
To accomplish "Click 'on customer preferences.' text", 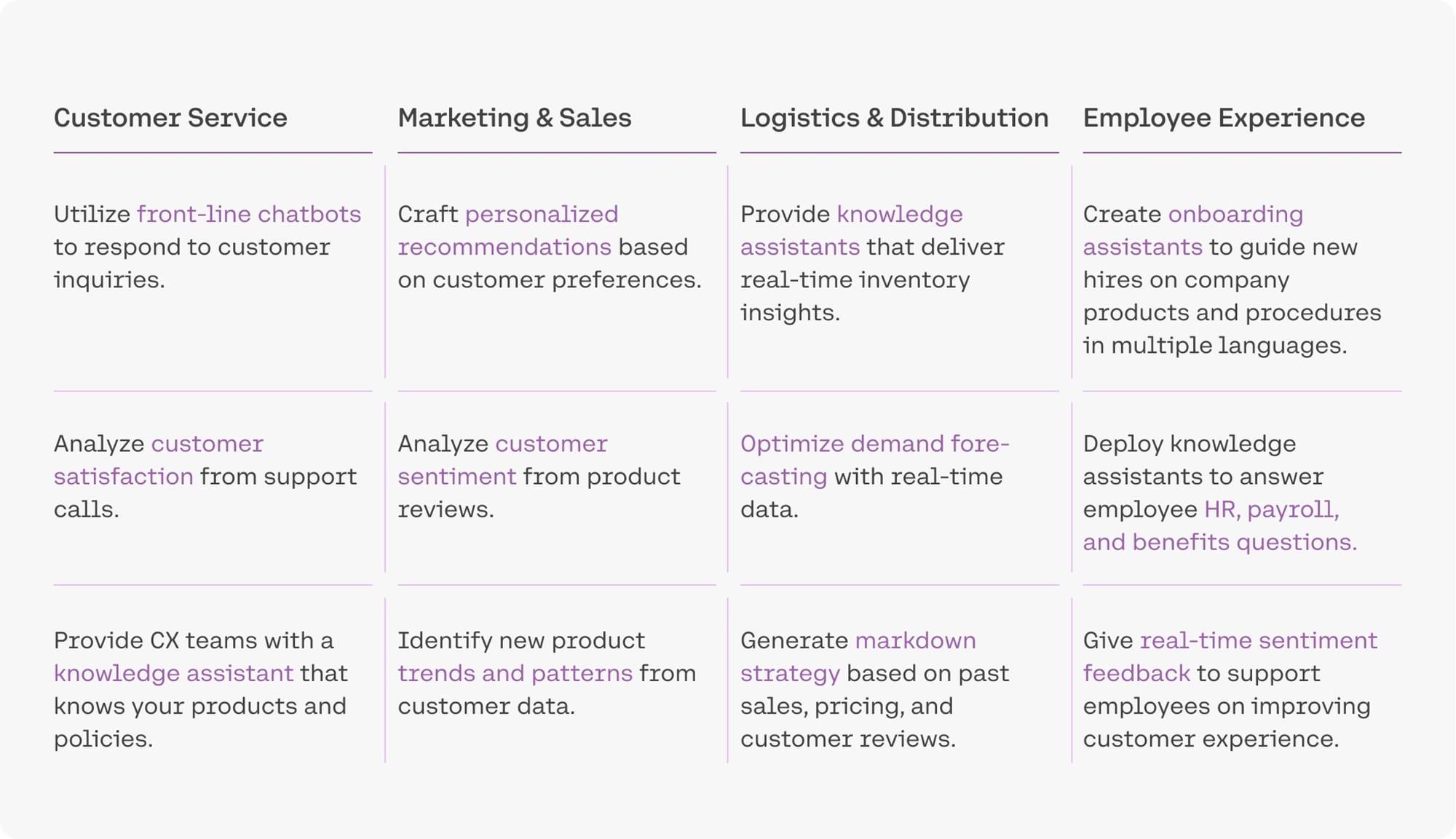I will pos(550,279).
